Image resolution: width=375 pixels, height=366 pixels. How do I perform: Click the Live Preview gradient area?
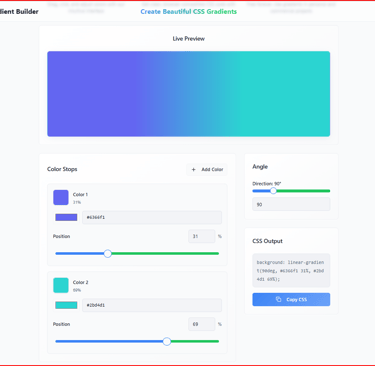(x=189, y=94)
